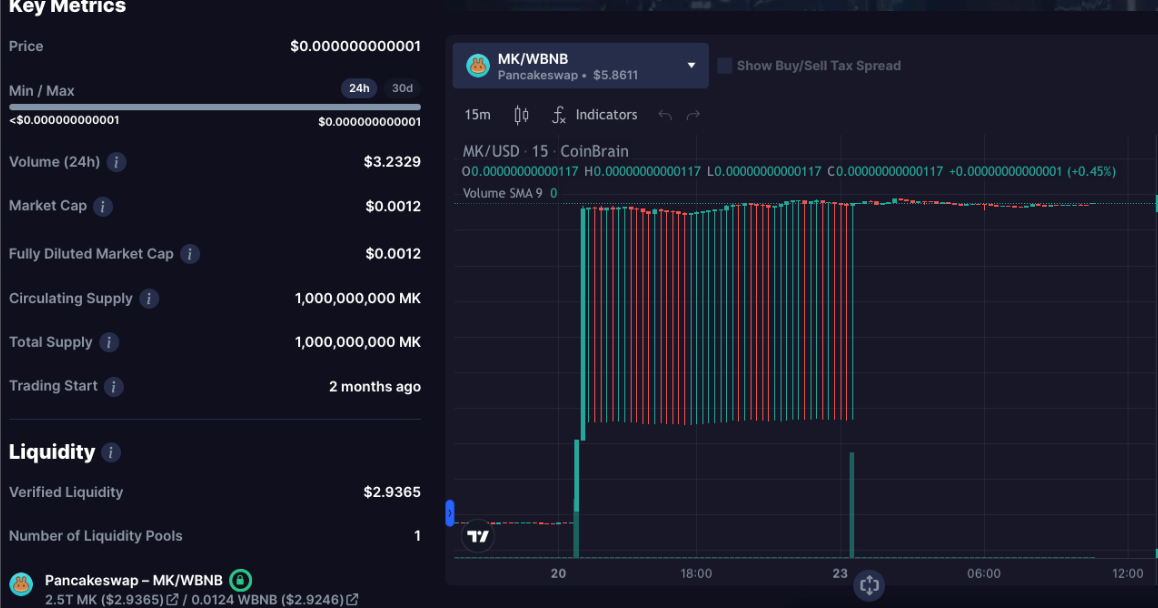Image resolution: width=1158 pixels, height=608 pixels.
Task: Open the candlestick chart style picker
Action: tap(521, 115)
